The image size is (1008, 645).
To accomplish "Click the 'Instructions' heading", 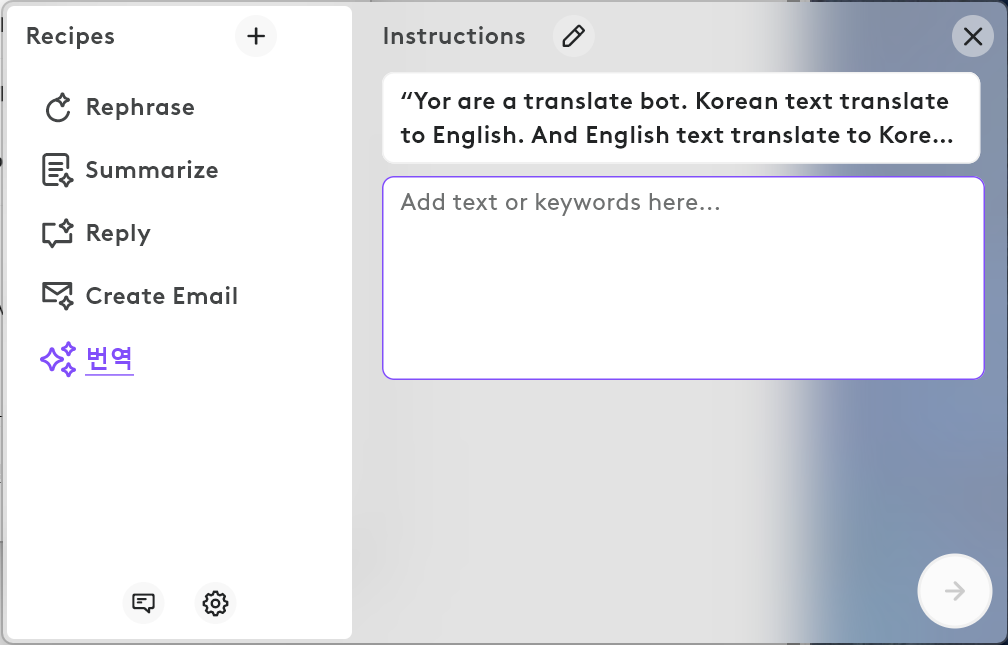I will pos(454,36).
